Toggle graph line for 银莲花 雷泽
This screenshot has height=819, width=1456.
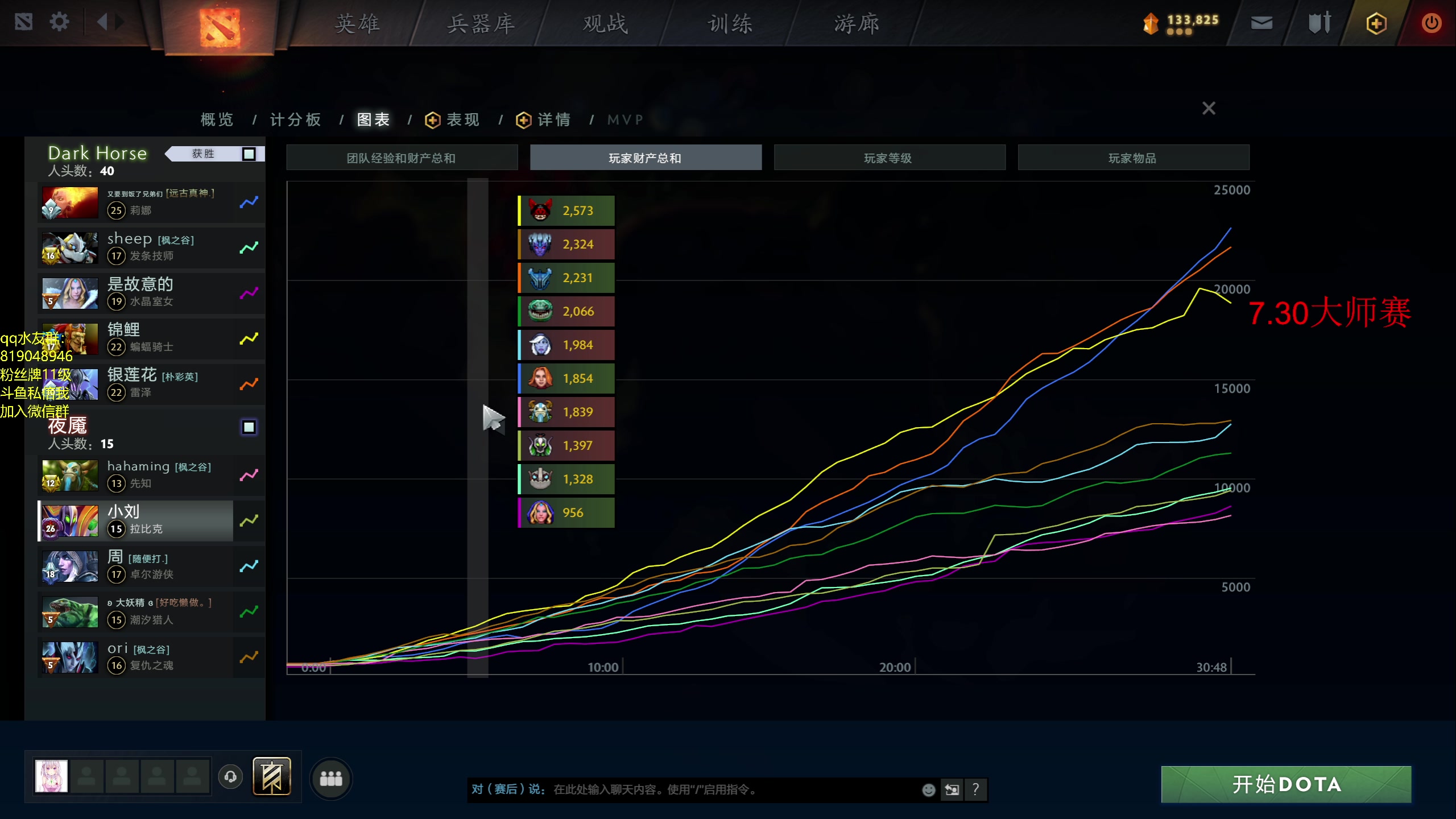249,384
